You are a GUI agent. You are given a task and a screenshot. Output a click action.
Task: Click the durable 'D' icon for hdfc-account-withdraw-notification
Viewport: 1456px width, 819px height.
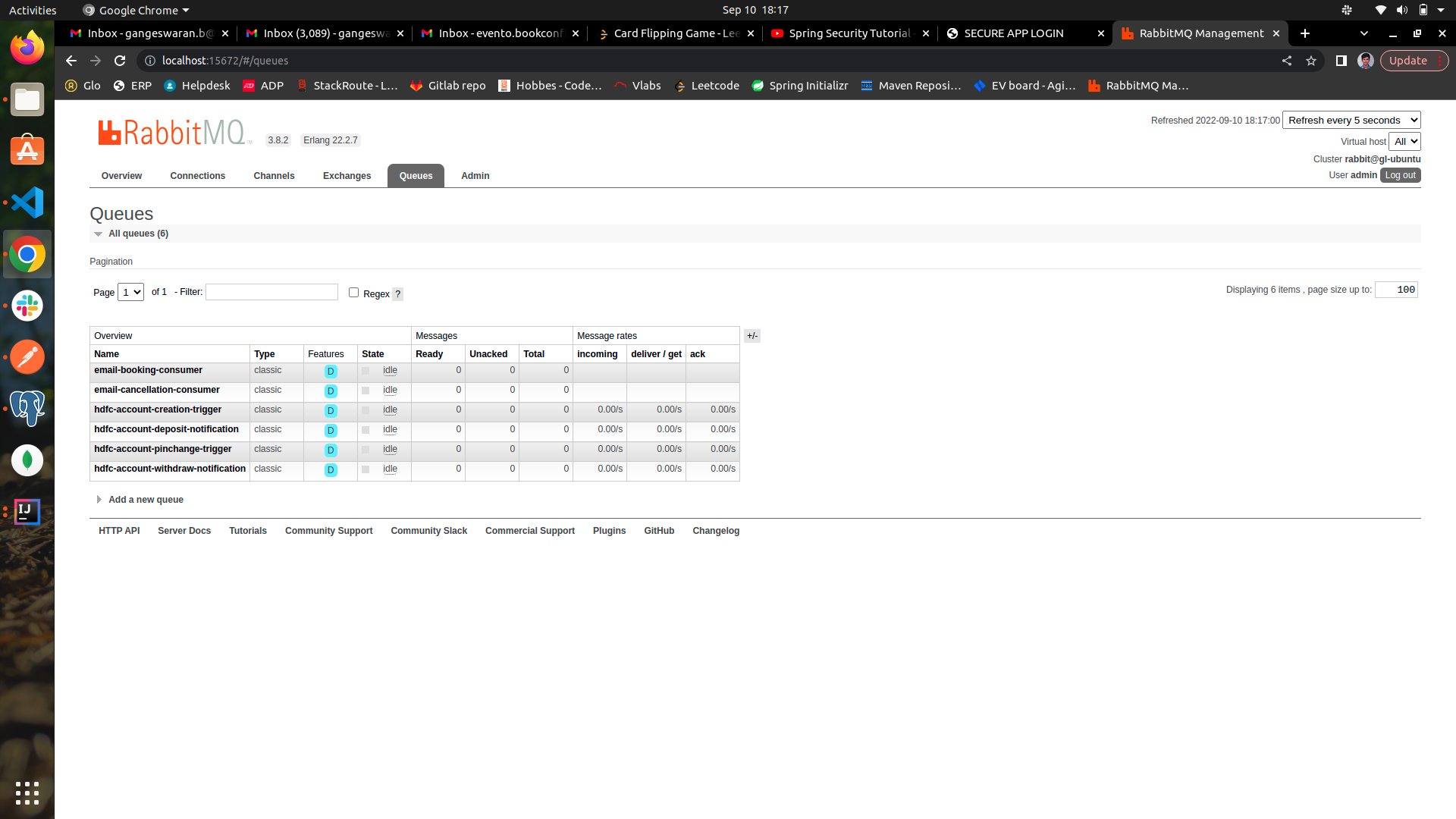pyautogui.click(x=330, y=470)
